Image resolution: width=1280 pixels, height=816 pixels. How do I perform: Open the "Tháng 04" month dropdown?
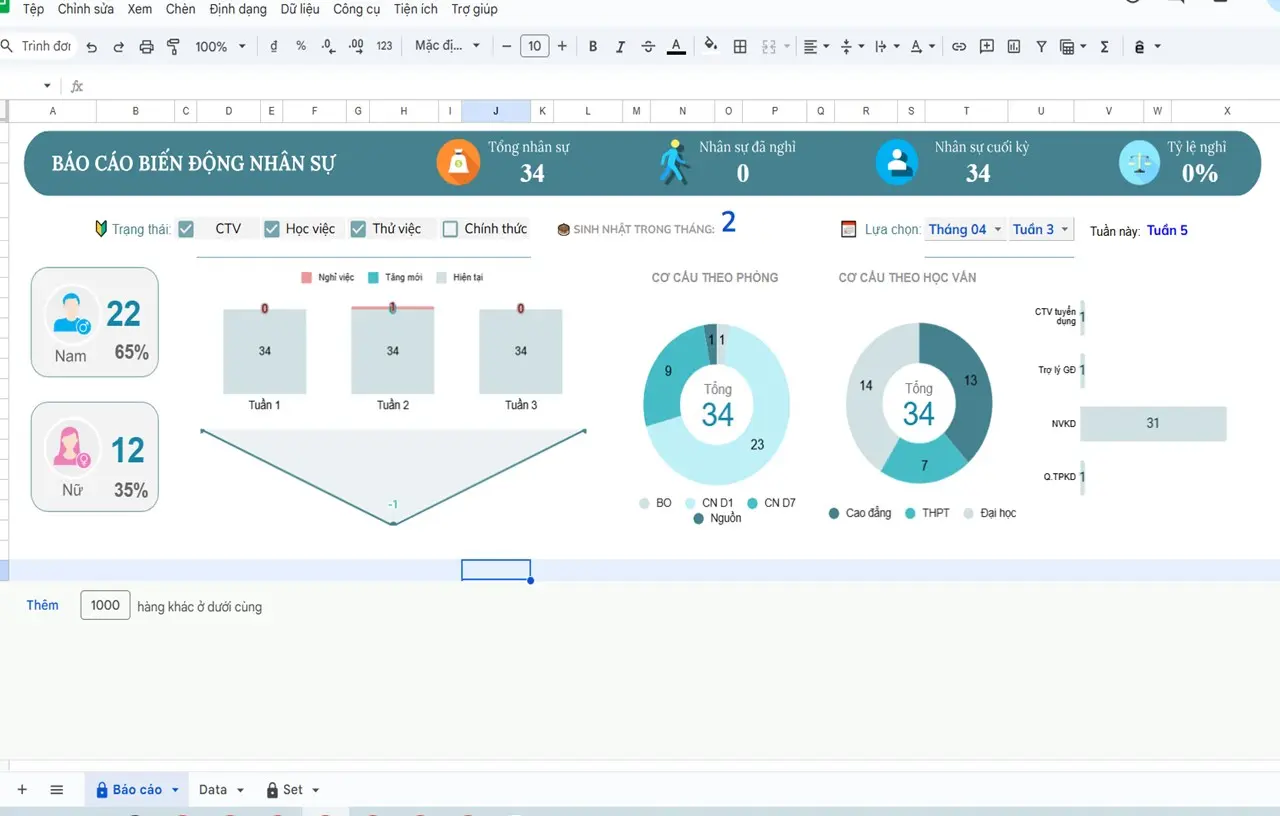965,229
